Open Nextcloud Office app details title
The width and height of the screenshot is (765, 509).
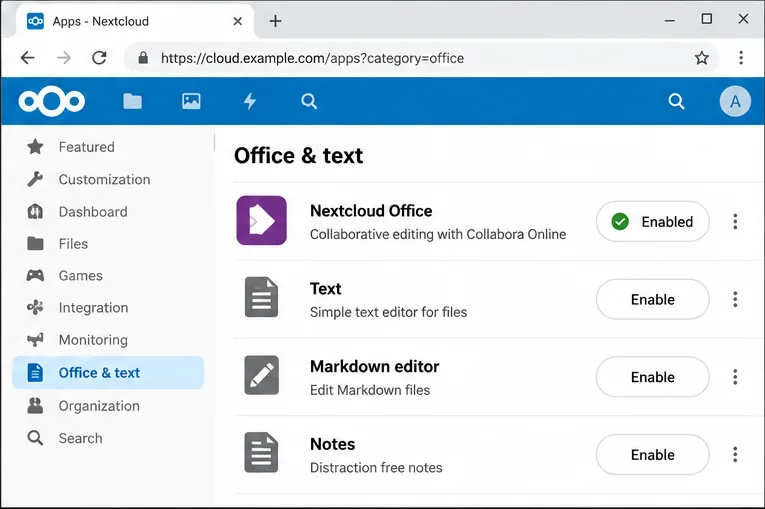coord(371,211)
